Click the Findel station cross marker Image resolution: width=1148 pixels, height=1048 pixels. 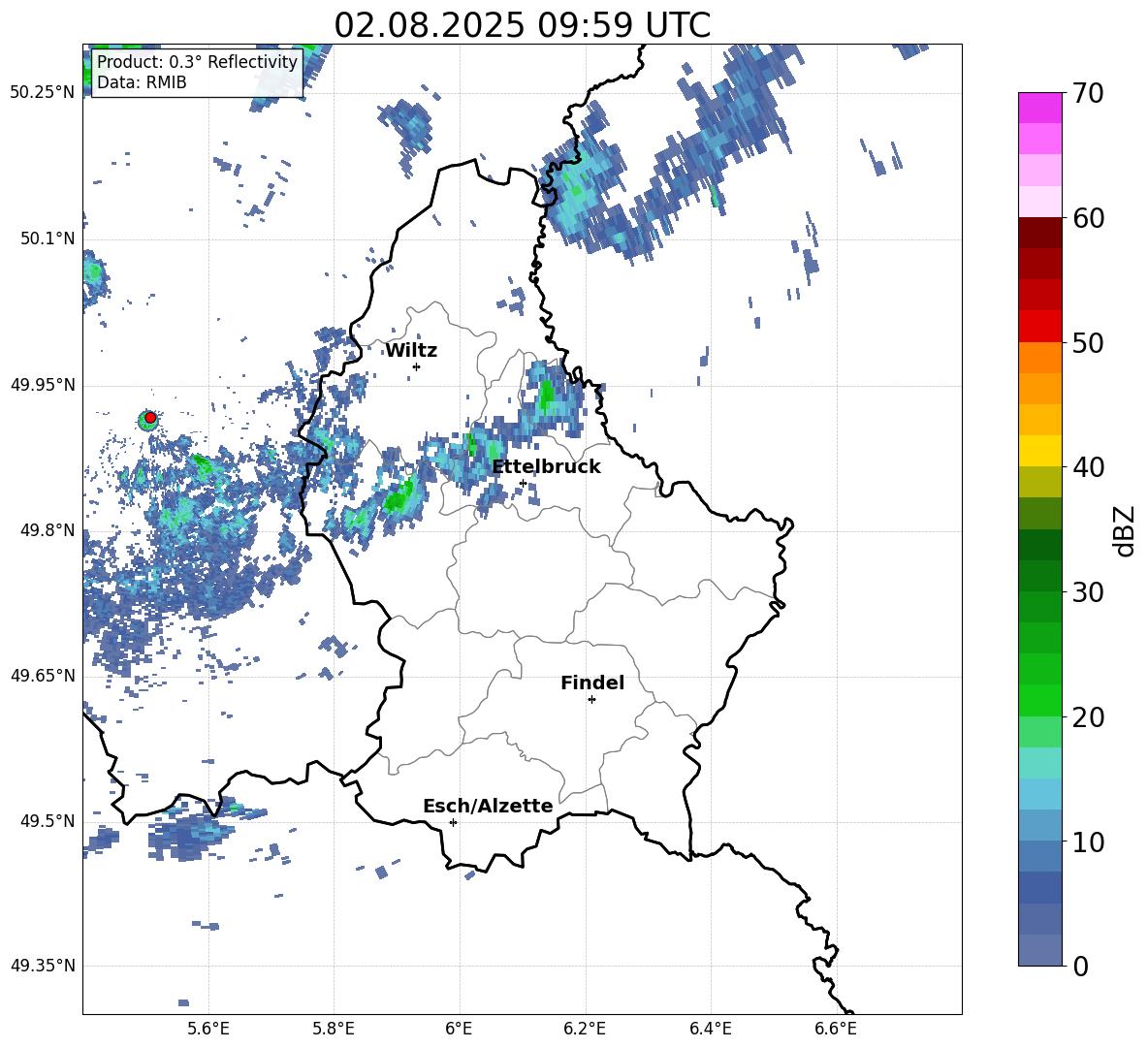click(x=591, y=700)
